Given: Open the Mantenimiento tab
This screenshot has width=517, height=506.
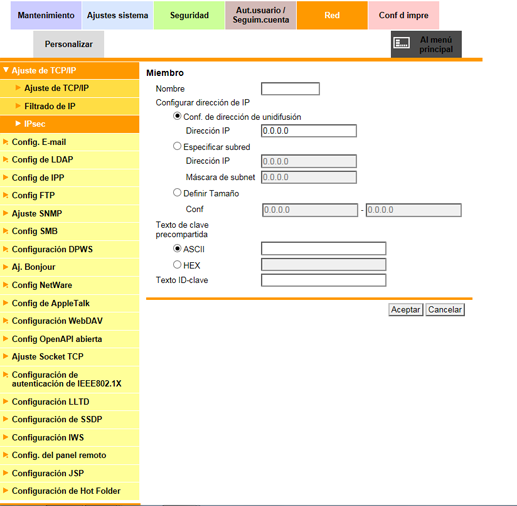Looking at the screenshot, I should tap(46, 15).
